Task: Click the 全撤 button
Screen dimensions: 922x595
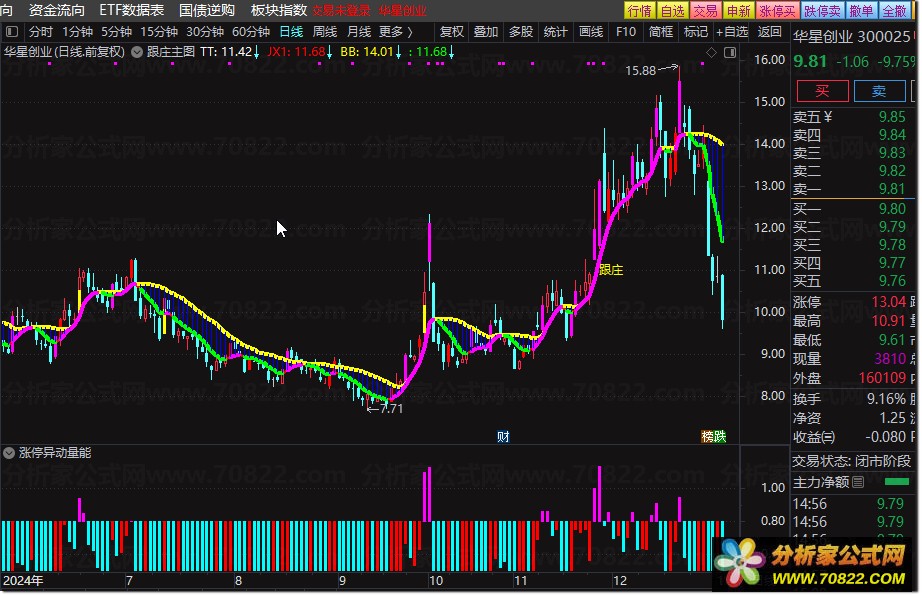Action: tap(894, 11)
